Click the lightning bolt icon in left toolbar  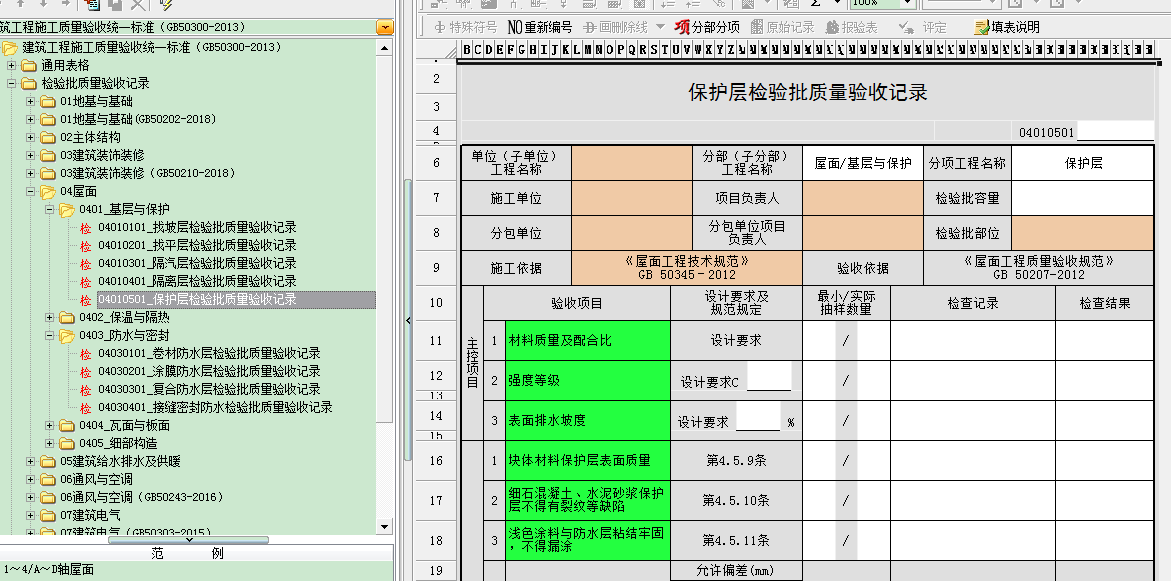pyautogui.click(x=166, y=5)
